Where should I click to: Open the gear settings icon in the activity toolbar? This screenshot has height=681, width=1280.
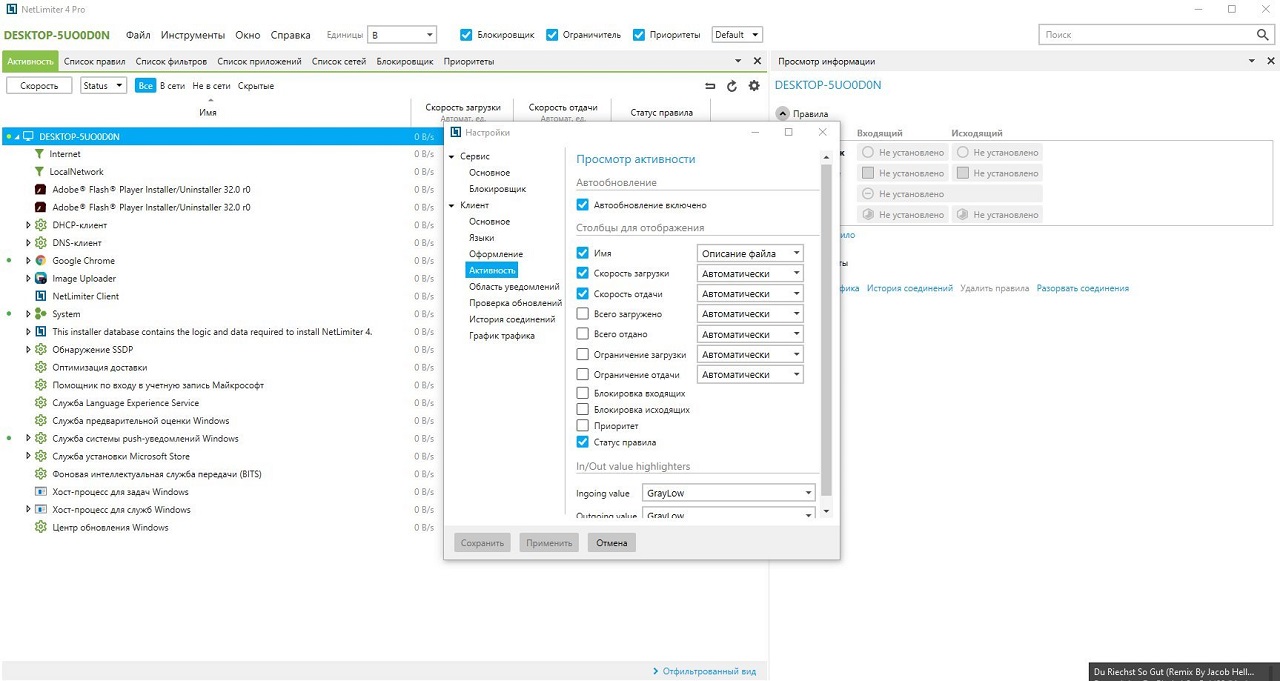pos(754,86)
